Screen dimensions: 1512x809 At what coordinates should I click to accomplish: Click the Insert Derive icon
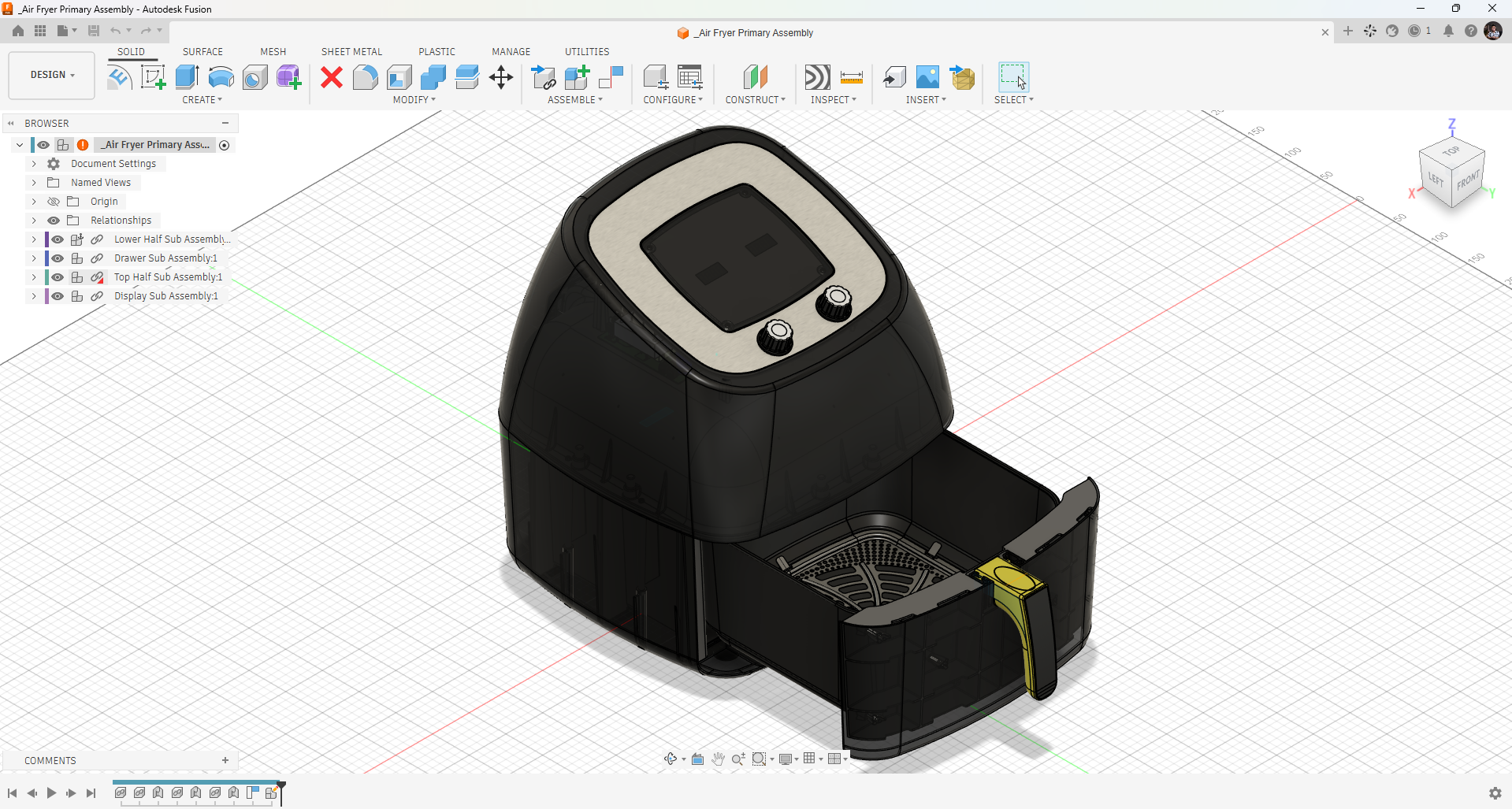[894, 77]
